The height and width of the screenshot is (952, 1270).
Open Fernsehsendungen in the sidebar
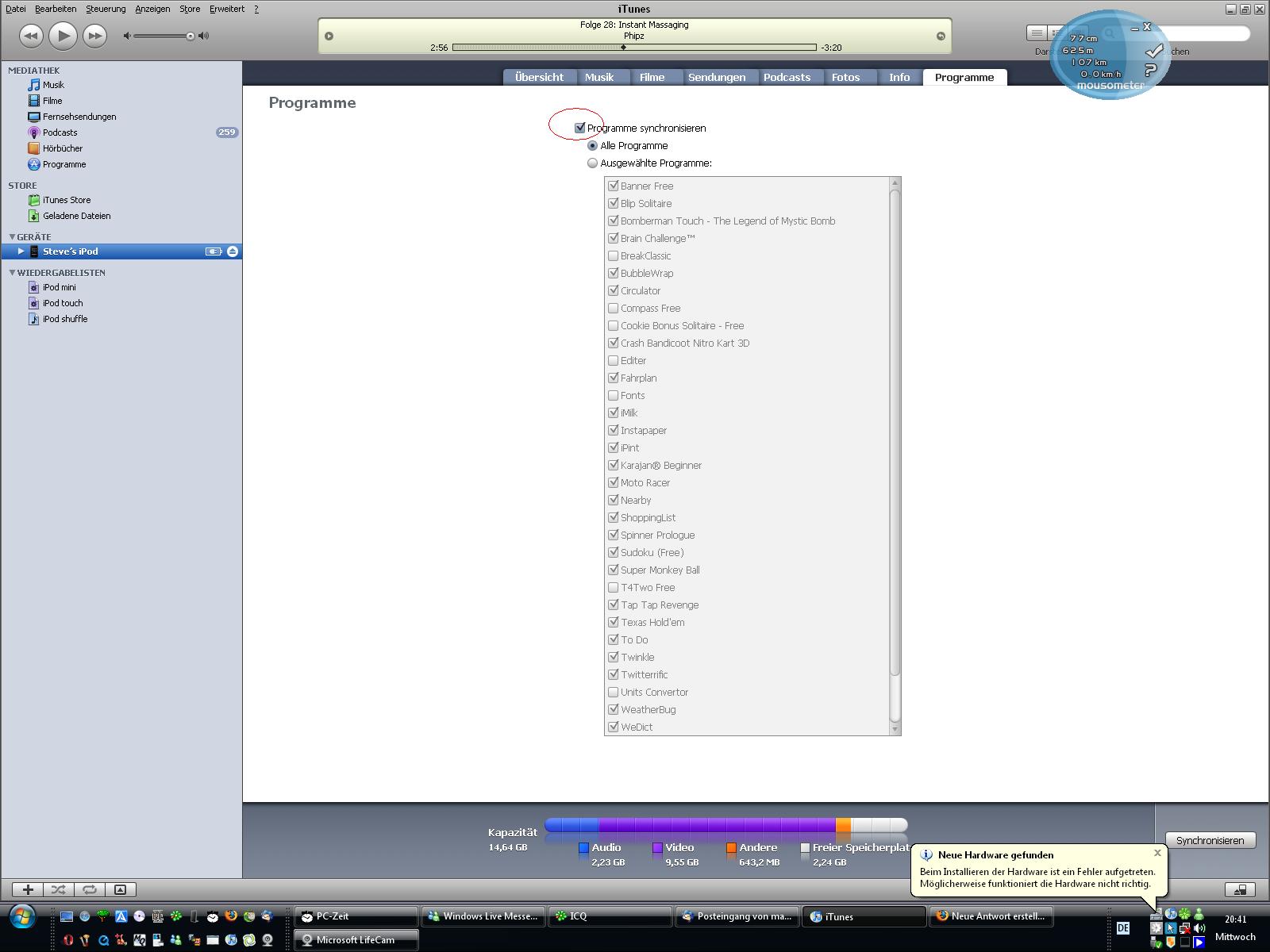[79, 117]
